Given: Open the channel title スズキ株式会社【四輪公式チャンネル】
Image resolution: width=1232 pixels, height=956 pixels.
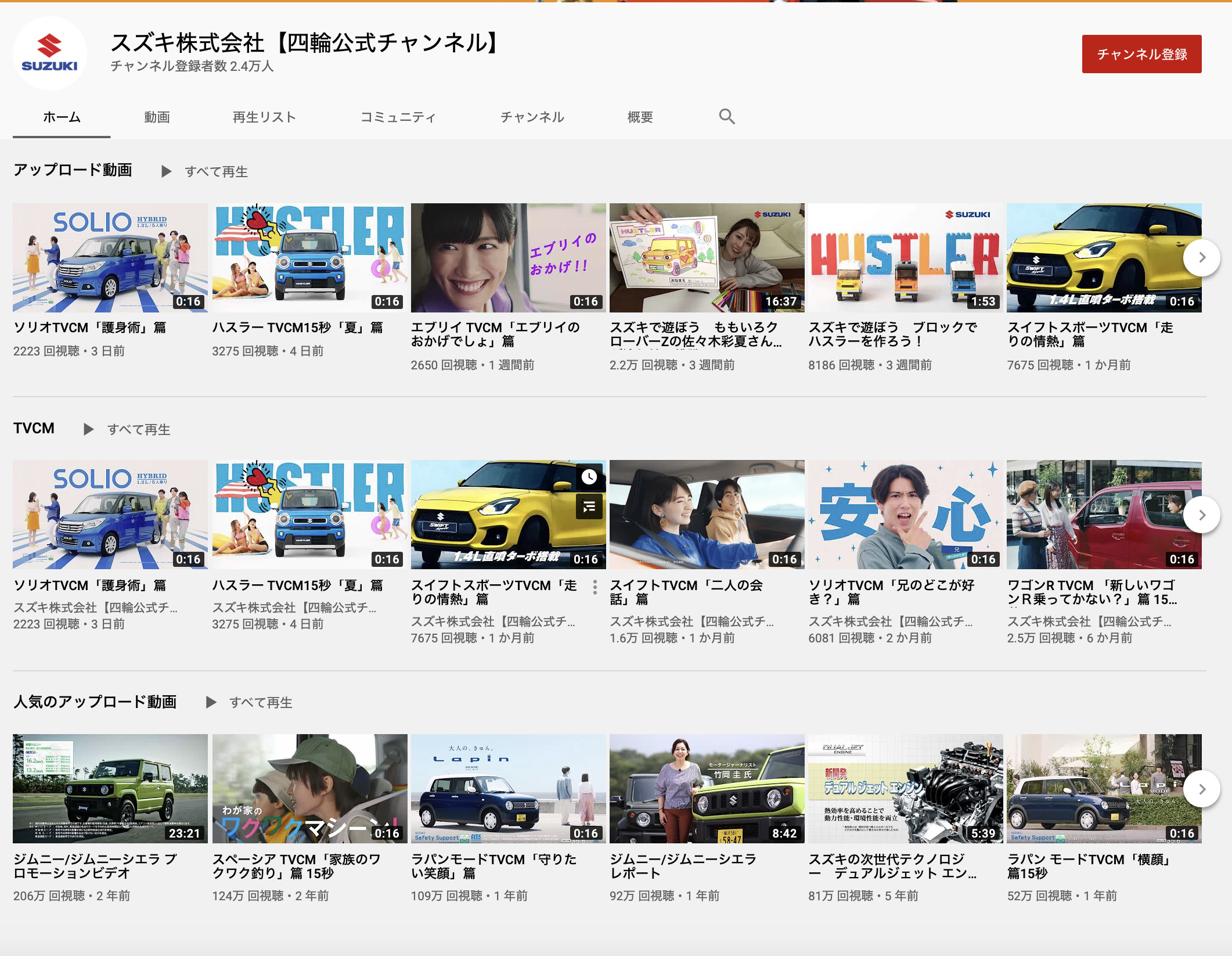Looking at the screenshot, I should pos(304,42).
